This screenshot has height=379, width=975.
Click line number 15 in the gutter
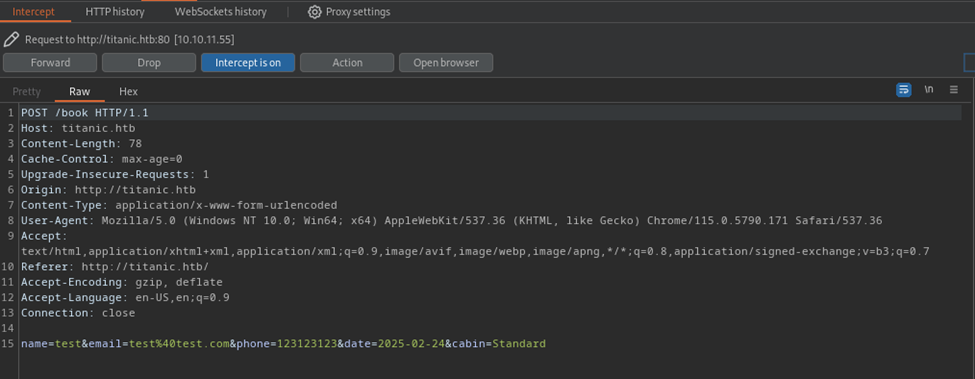point(7,344)
